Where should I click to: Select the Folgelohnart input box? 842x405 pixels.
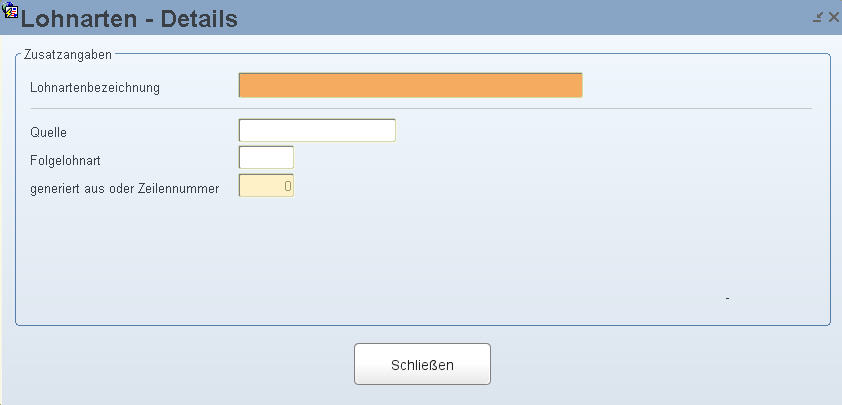coord(266,158)
